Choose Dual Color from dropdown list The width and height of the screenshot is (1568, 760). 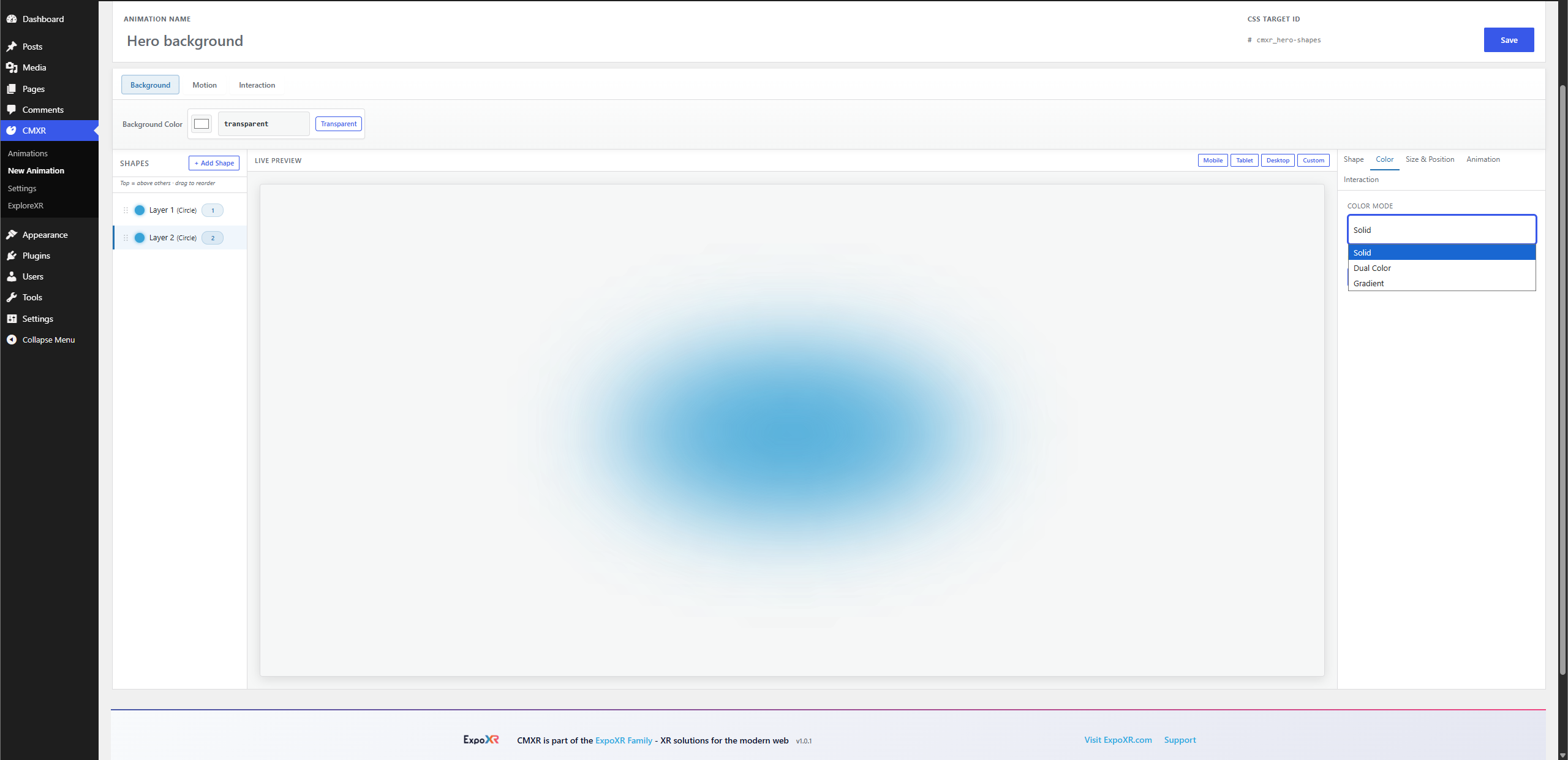1441,268
